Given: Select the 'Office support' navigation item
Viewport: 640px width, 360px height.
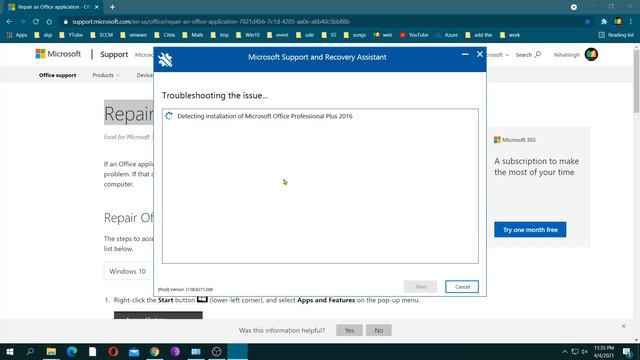Looking at the screenshot, I should point(58,75).
